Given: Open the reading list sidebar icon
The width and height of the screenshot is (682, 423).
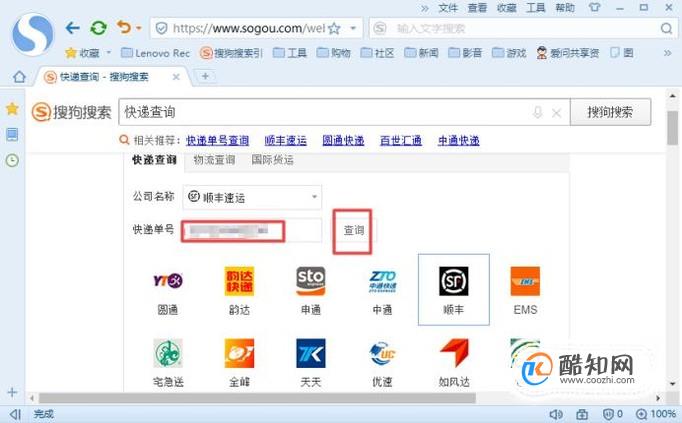Looking at the screenshot, I should click(12, 135).
